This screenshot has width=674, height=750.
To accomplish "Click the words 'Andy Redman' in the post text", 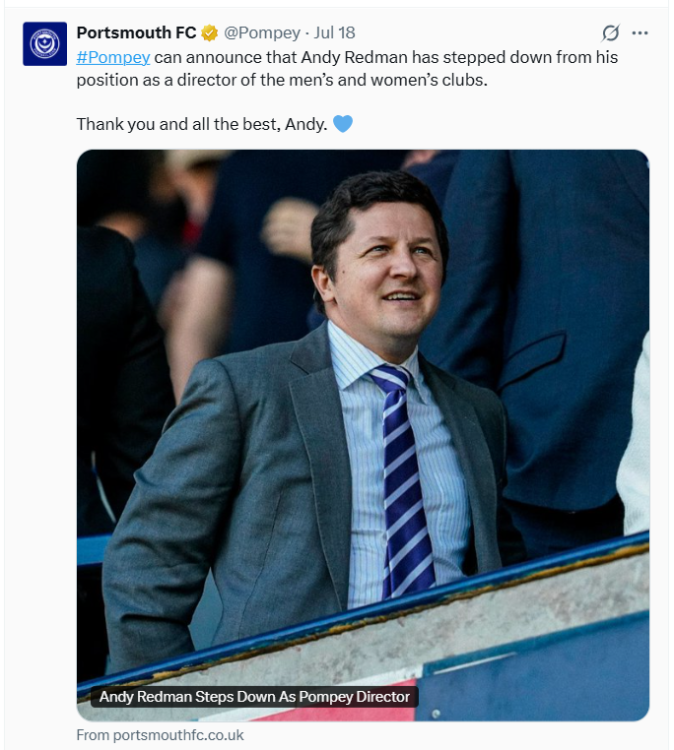I will (x=345, y=57).
